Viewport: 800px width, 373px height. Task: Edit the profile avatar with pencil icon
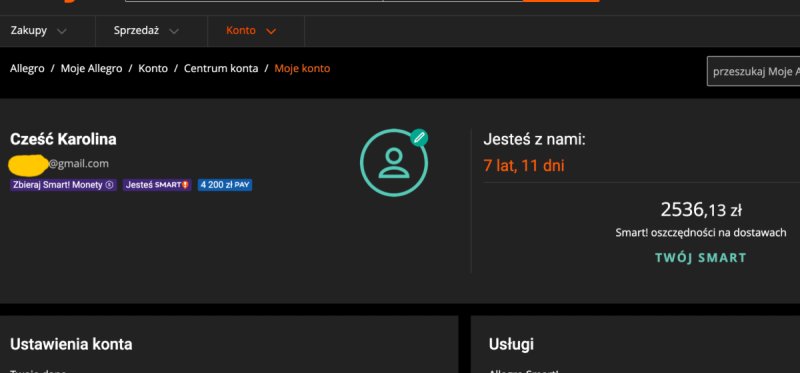click(419, 137)
